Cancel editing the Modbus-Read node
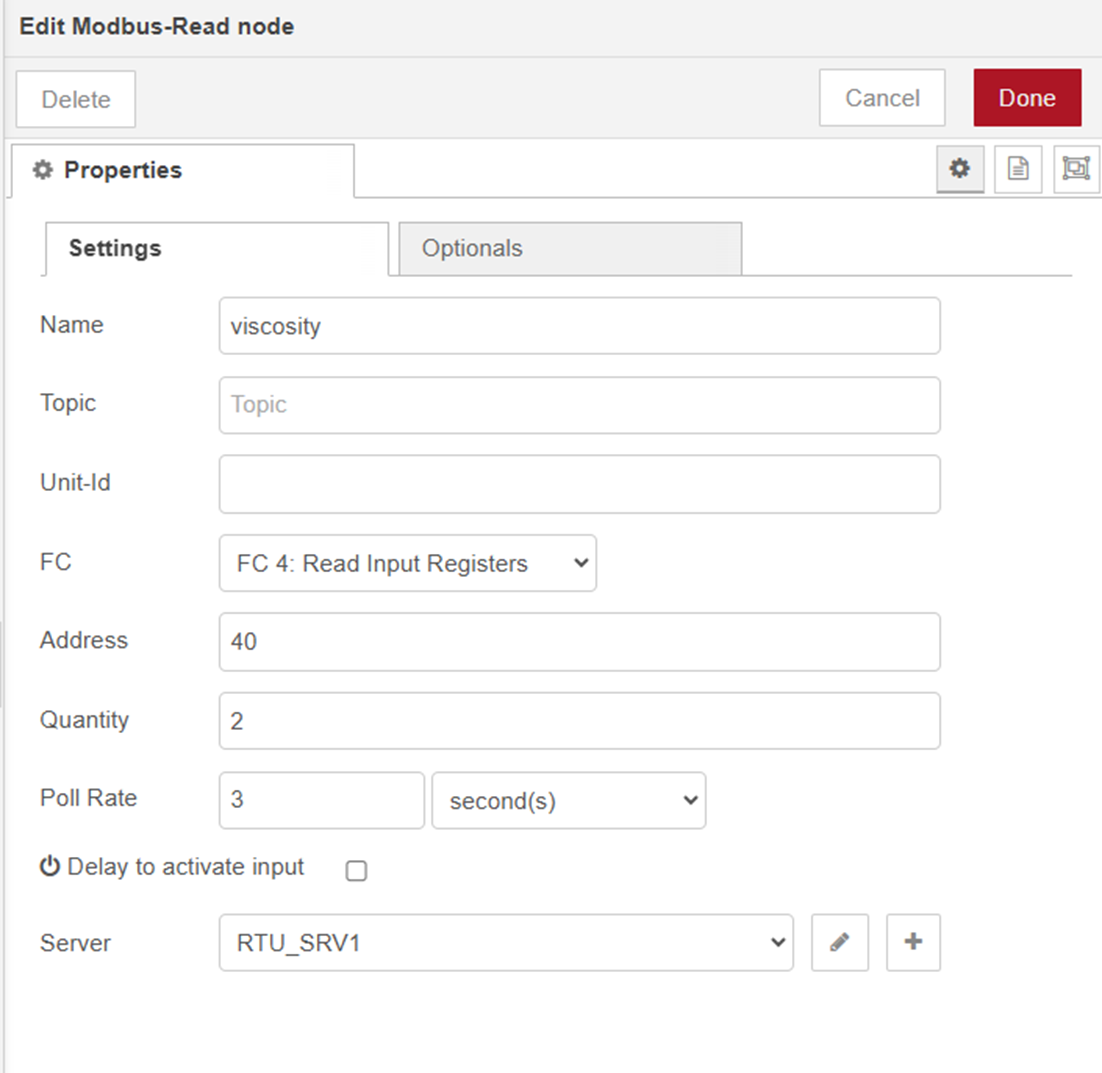The image size is (1102, 1073). (x=881, y=97)
